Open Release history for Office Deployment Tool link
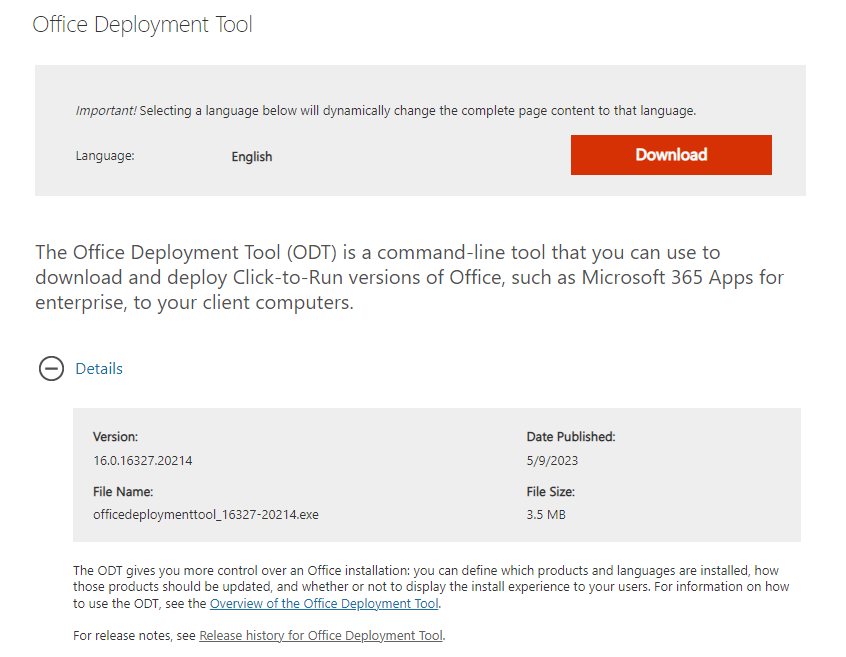 coord(321,635)
